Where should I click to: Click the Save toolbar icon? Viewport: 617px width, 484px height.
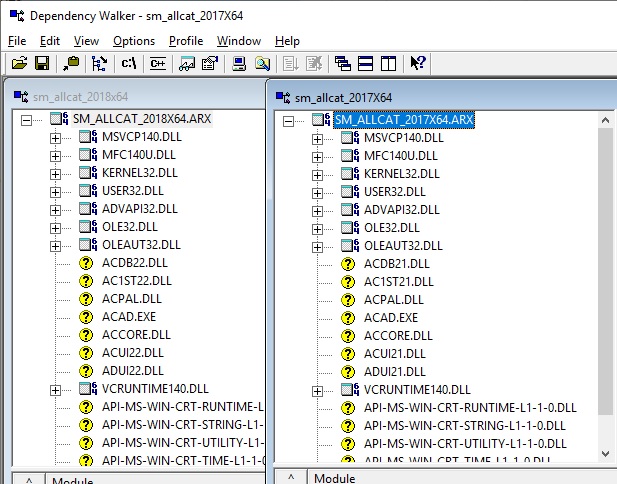pyautogui.click(x=42, y=63)
